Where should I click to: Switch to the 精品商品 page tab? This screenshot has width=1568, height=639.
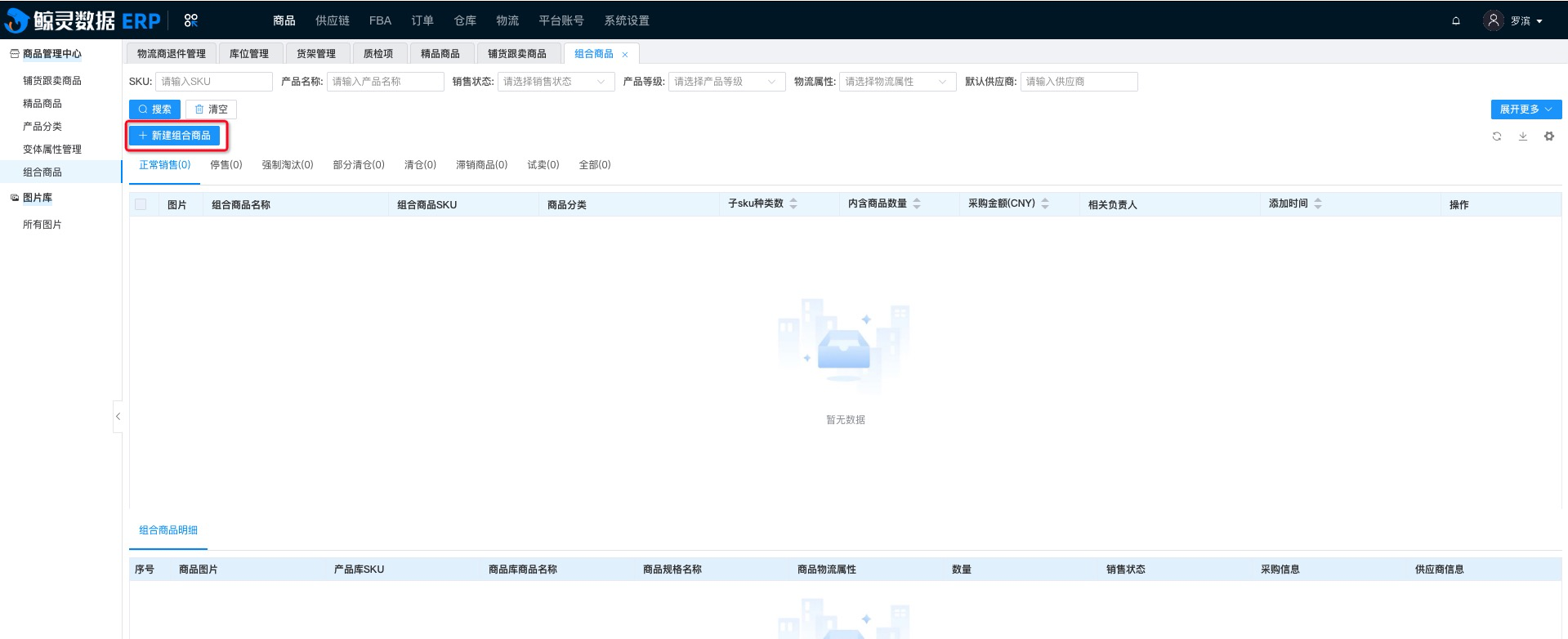[x=440, y=54]
